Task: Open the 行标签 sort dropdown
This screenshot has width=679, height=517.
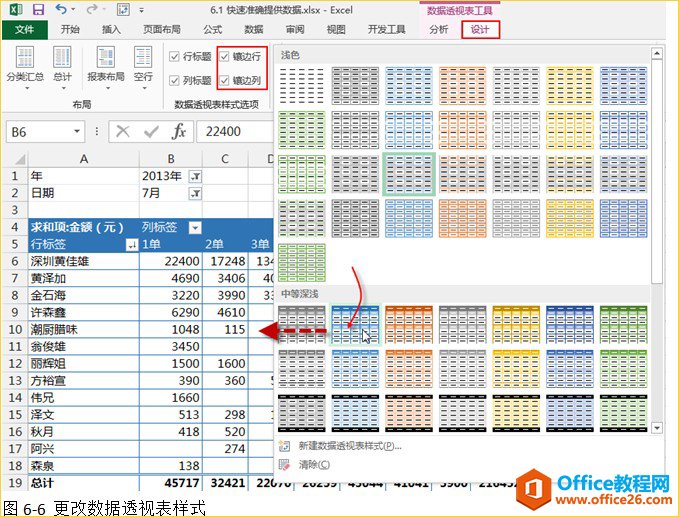Action: [x=132, y=245]
